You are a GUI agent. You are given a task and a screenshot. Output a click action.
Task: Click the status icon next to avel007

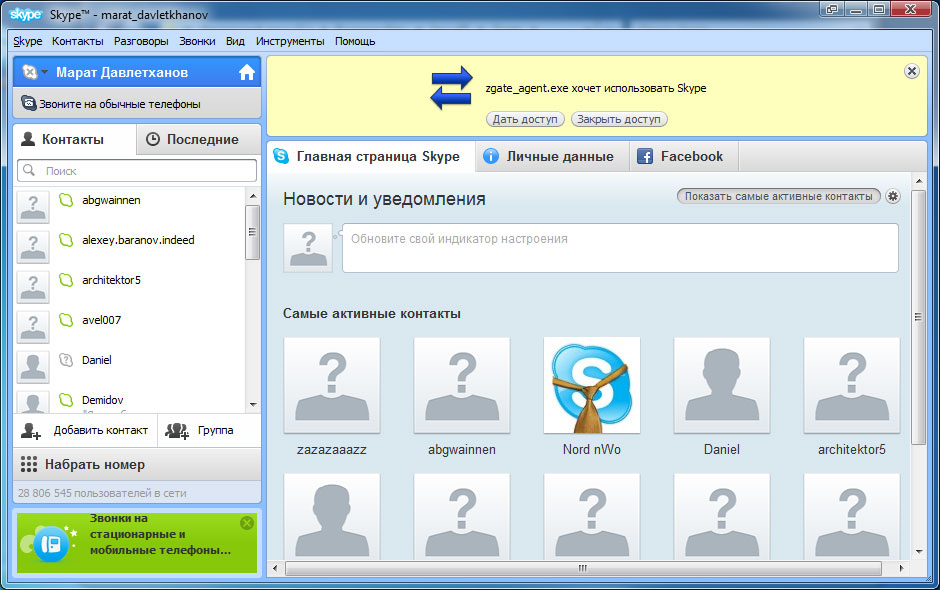pos(66,320)
